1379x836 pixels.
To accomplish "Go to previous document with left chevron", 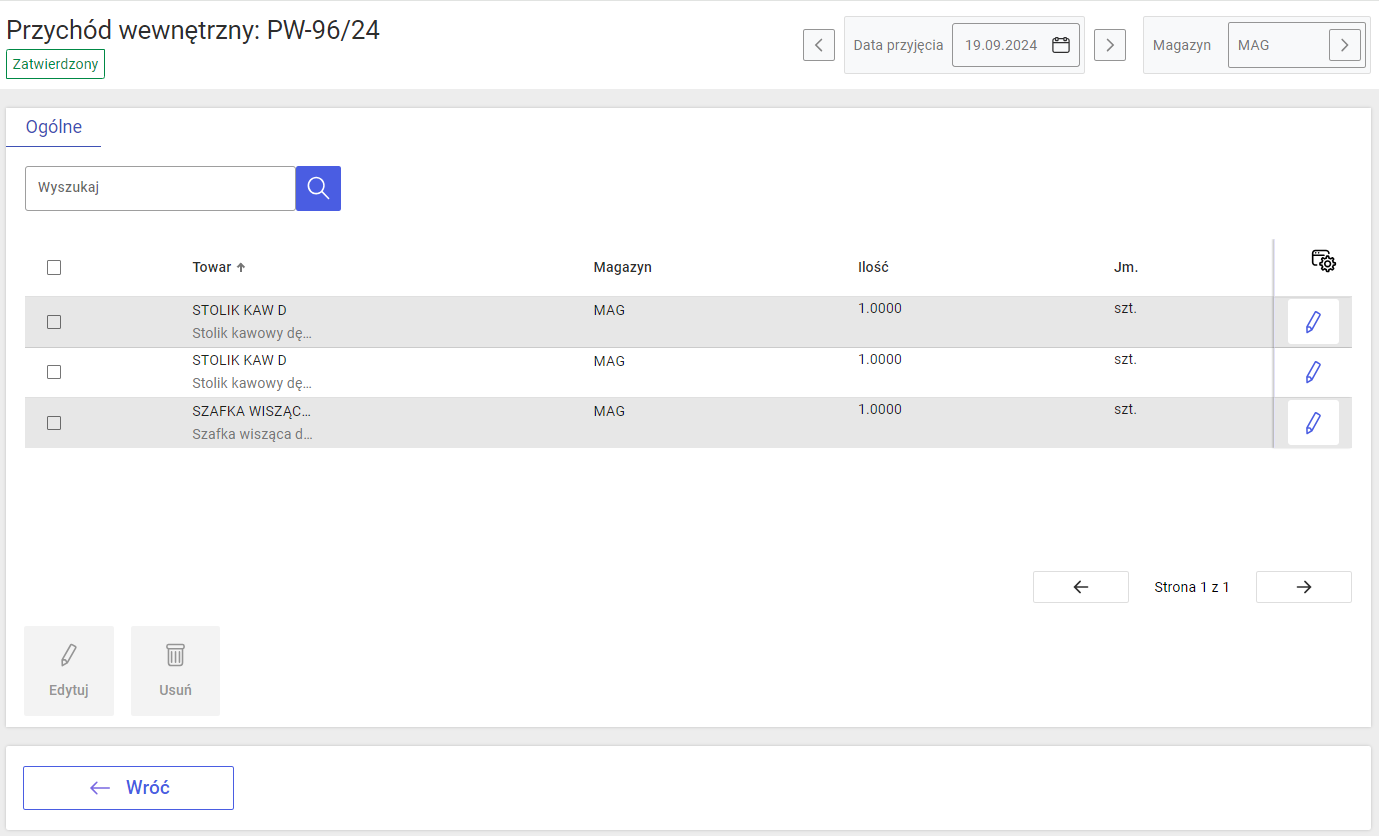I will [819, 45].
